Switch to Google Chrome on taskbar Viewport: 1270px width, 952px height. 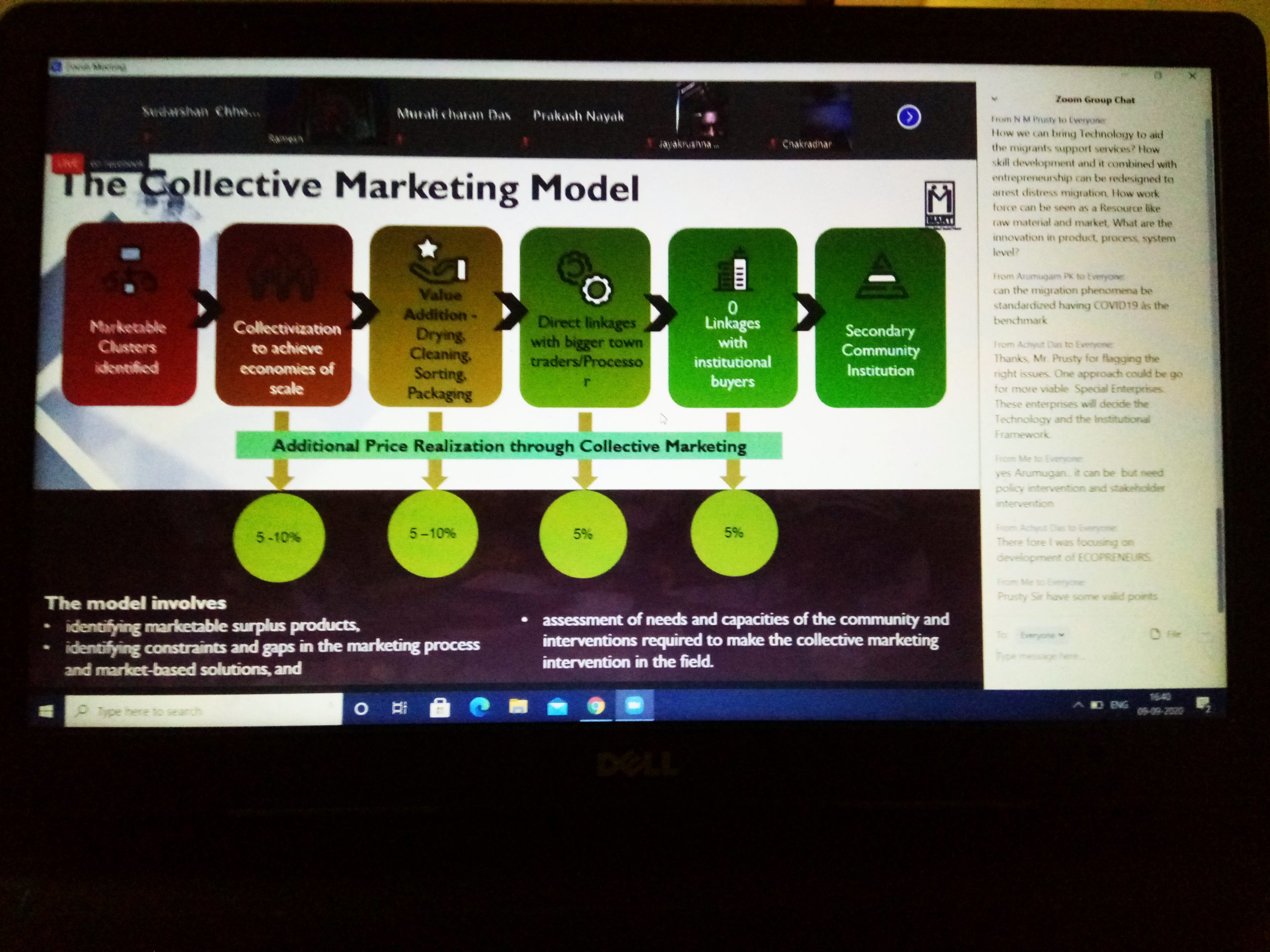tap(596, 706)
